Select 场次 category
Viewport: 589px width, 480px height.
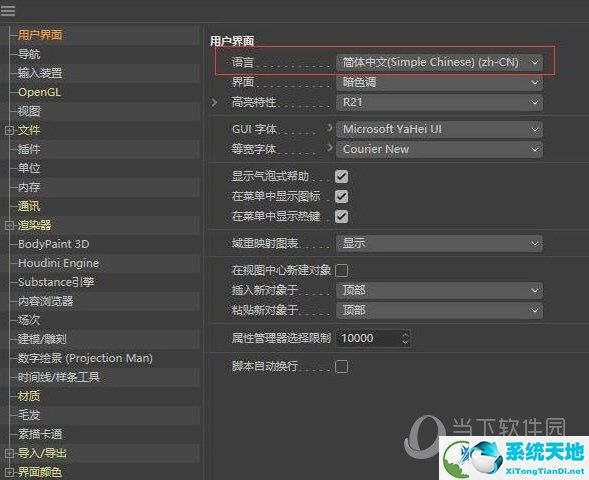click(x=29, y=320)
